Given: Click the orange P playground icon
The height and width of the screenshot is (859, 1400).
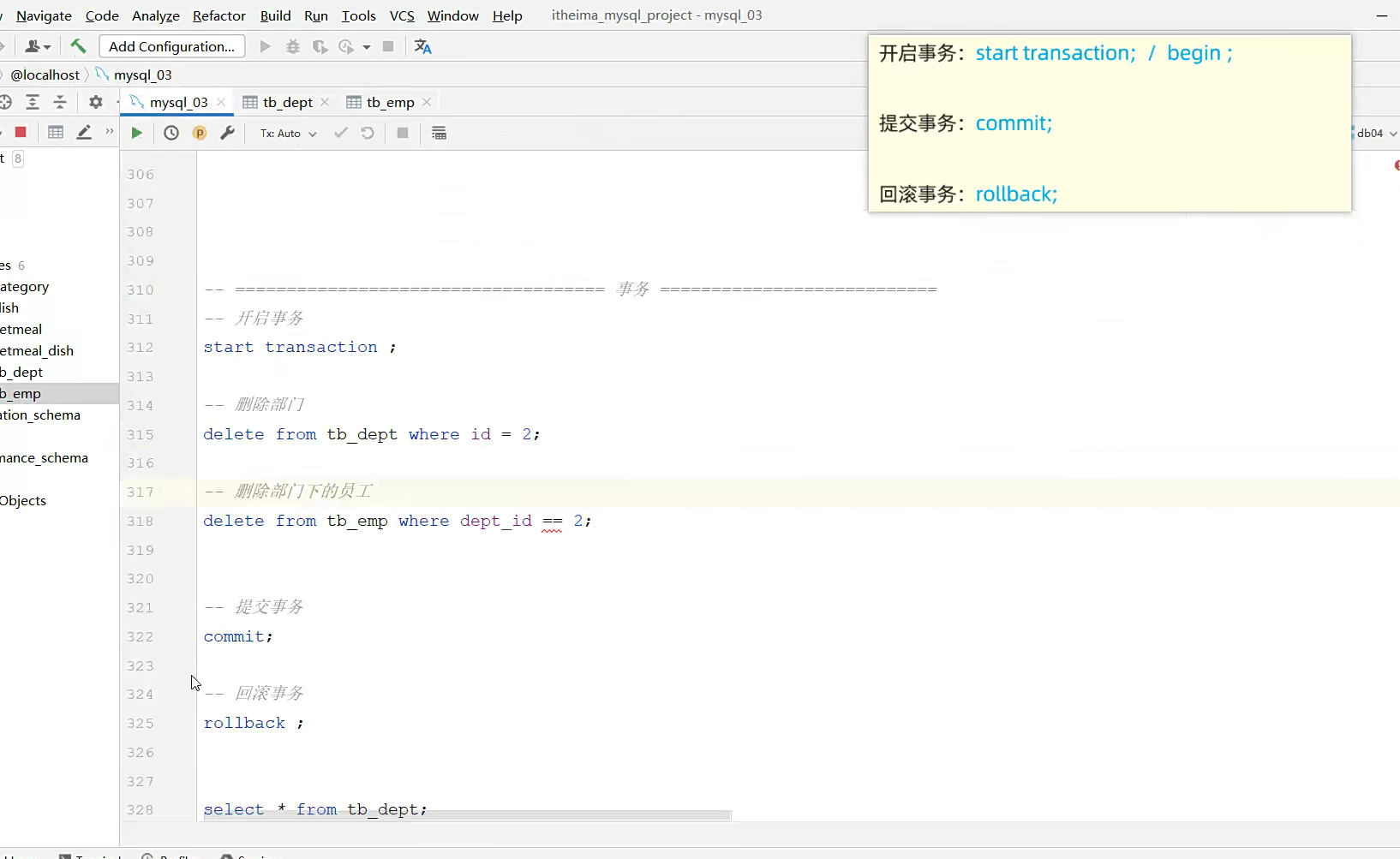Looking at the screenshot, I should click(x=200, y=133).
